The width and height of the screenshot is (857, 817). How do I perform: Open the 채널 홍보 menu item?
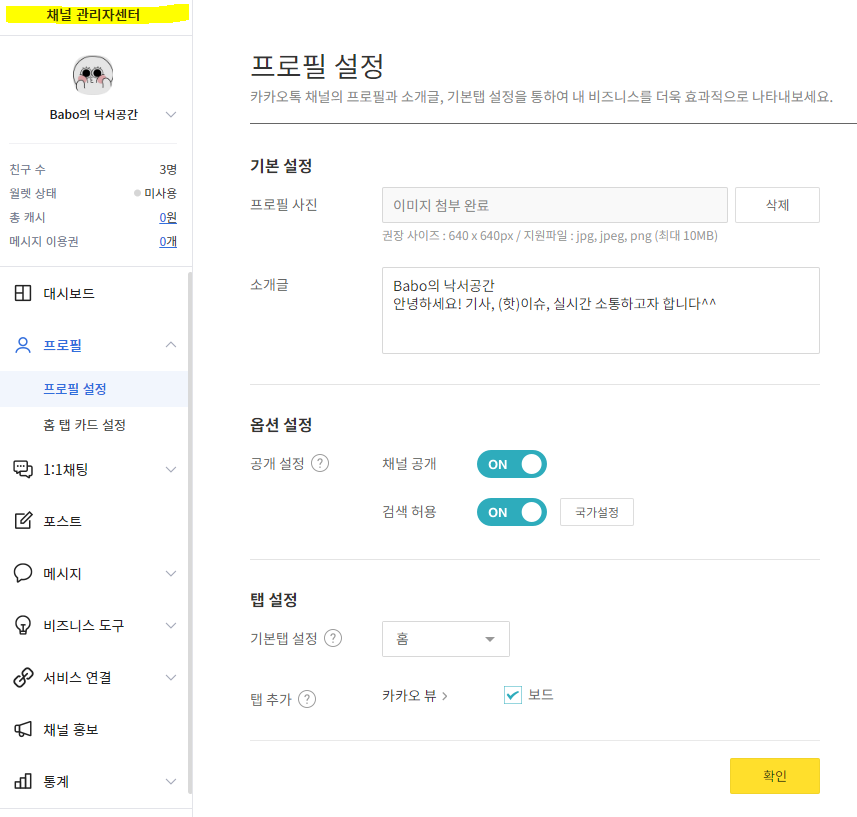(71, 730)
